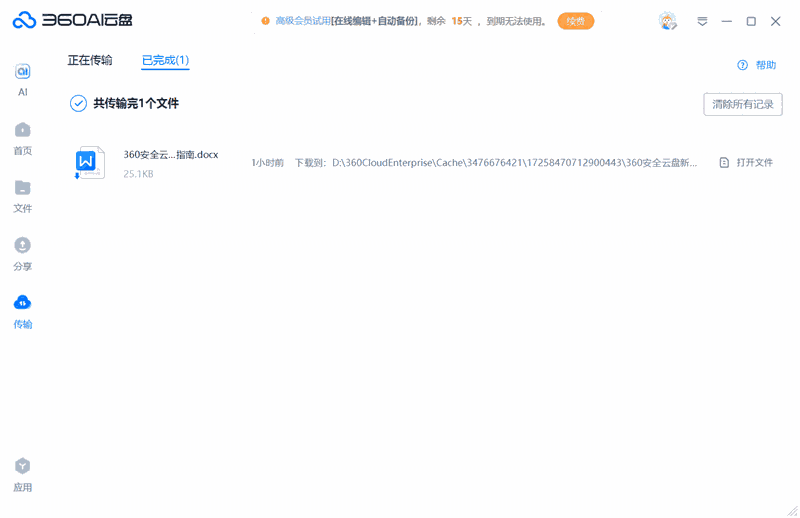
Task: Click 高级会员试用 link text
Action: (303, 21)
